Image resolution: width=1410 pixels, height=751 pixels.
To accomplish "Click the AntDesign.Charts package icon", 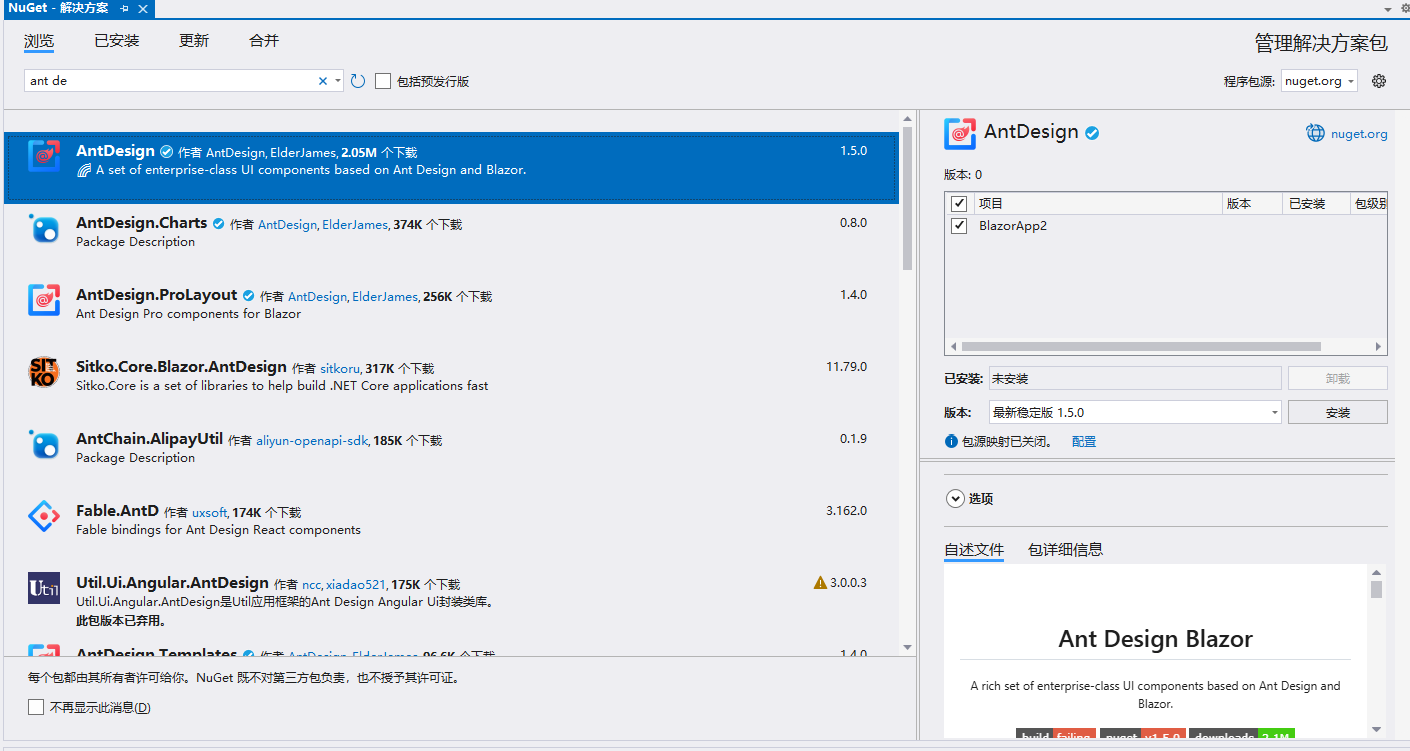I will (x=44, y=229).
